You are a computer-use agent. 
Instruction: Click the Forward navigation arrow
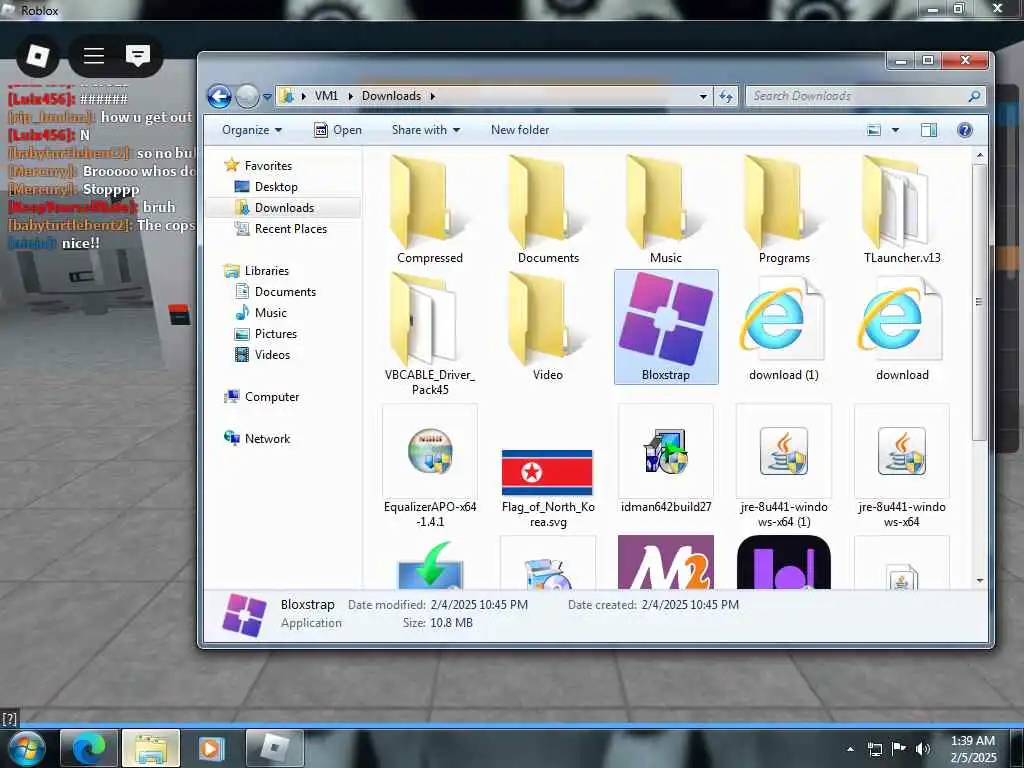(x=247, y=97)
